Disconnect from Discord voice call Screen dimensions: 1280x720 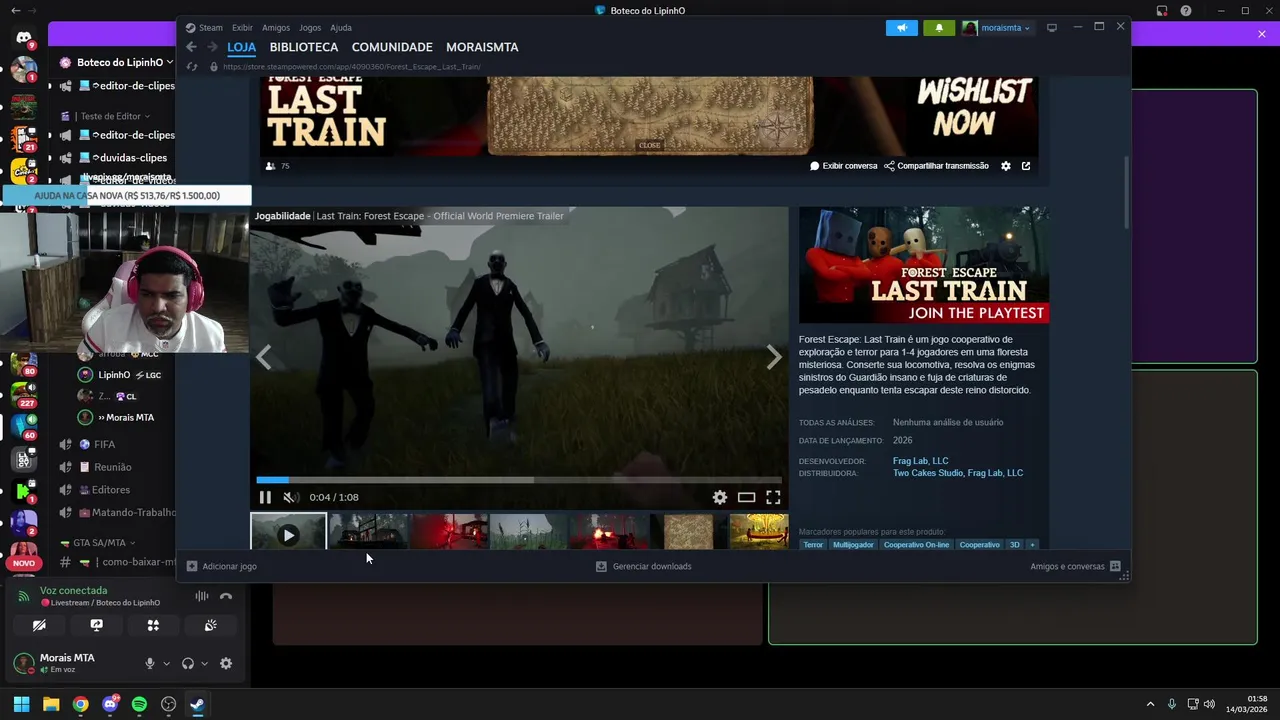pos(226,596)
